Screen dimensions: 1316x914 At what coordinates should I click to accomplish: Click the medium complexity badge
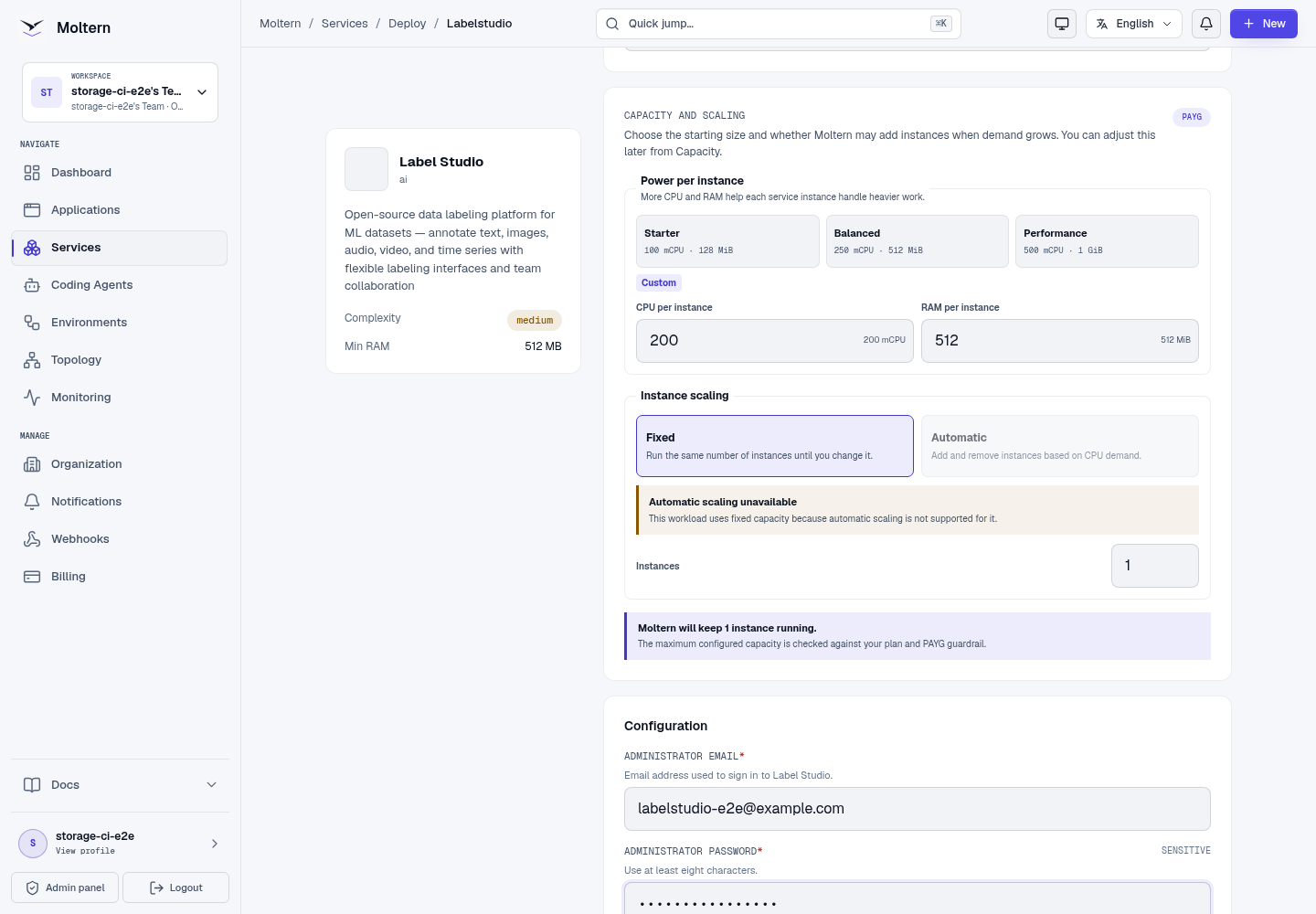[535, 320]
